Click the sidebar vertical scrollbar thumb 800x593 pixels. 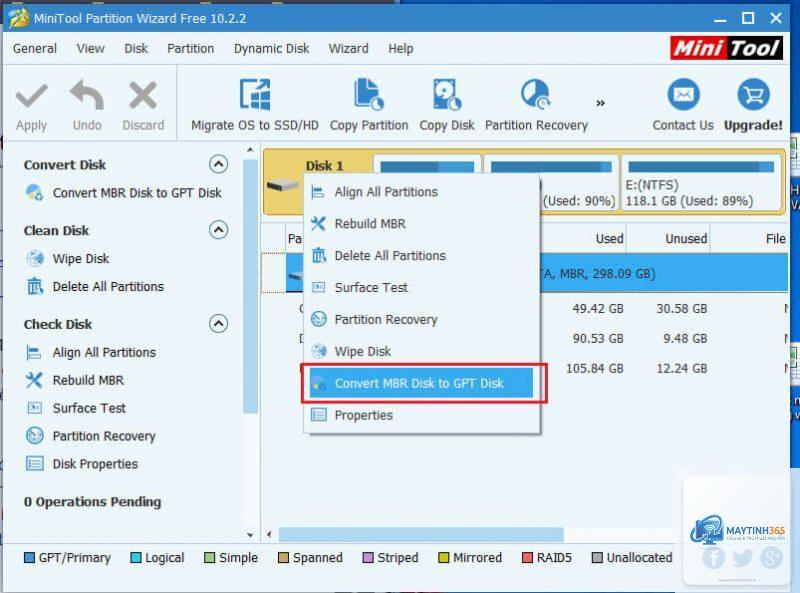(250, 286)
